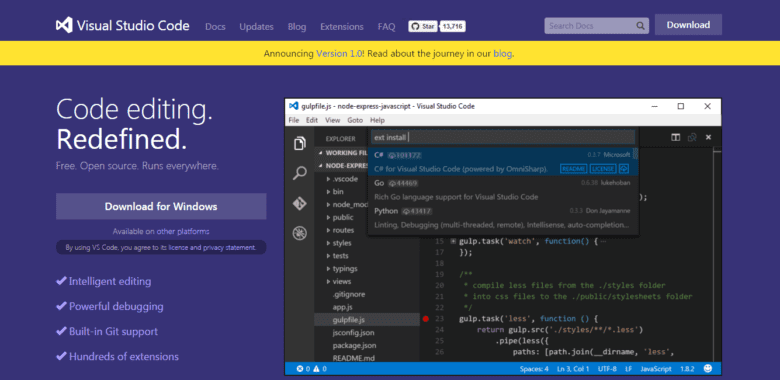780x380 pixels.
Task: Click the search magnifier in Search Docs
Action: pos(640,26)
